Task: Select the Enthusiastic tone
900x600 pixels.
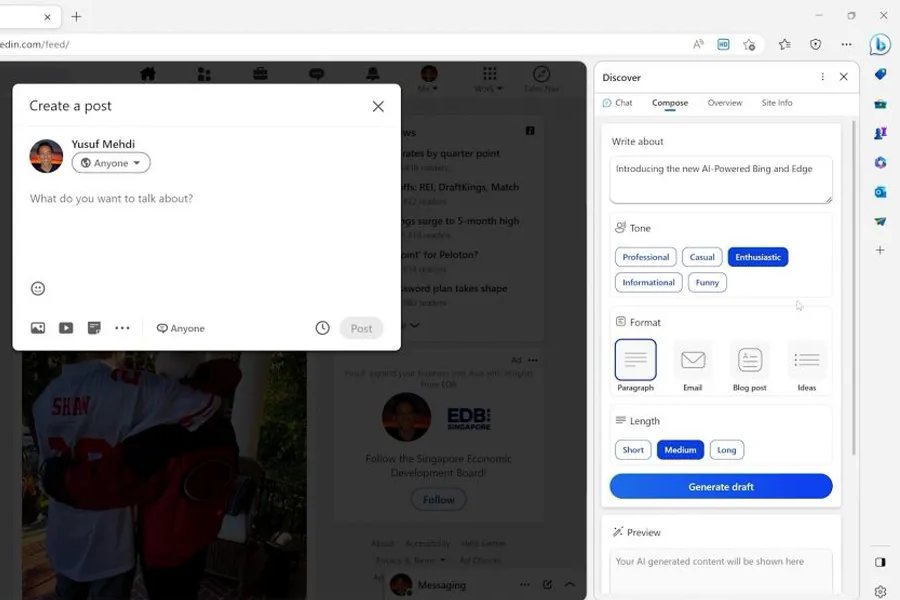Action: click(x=758, y=257)
